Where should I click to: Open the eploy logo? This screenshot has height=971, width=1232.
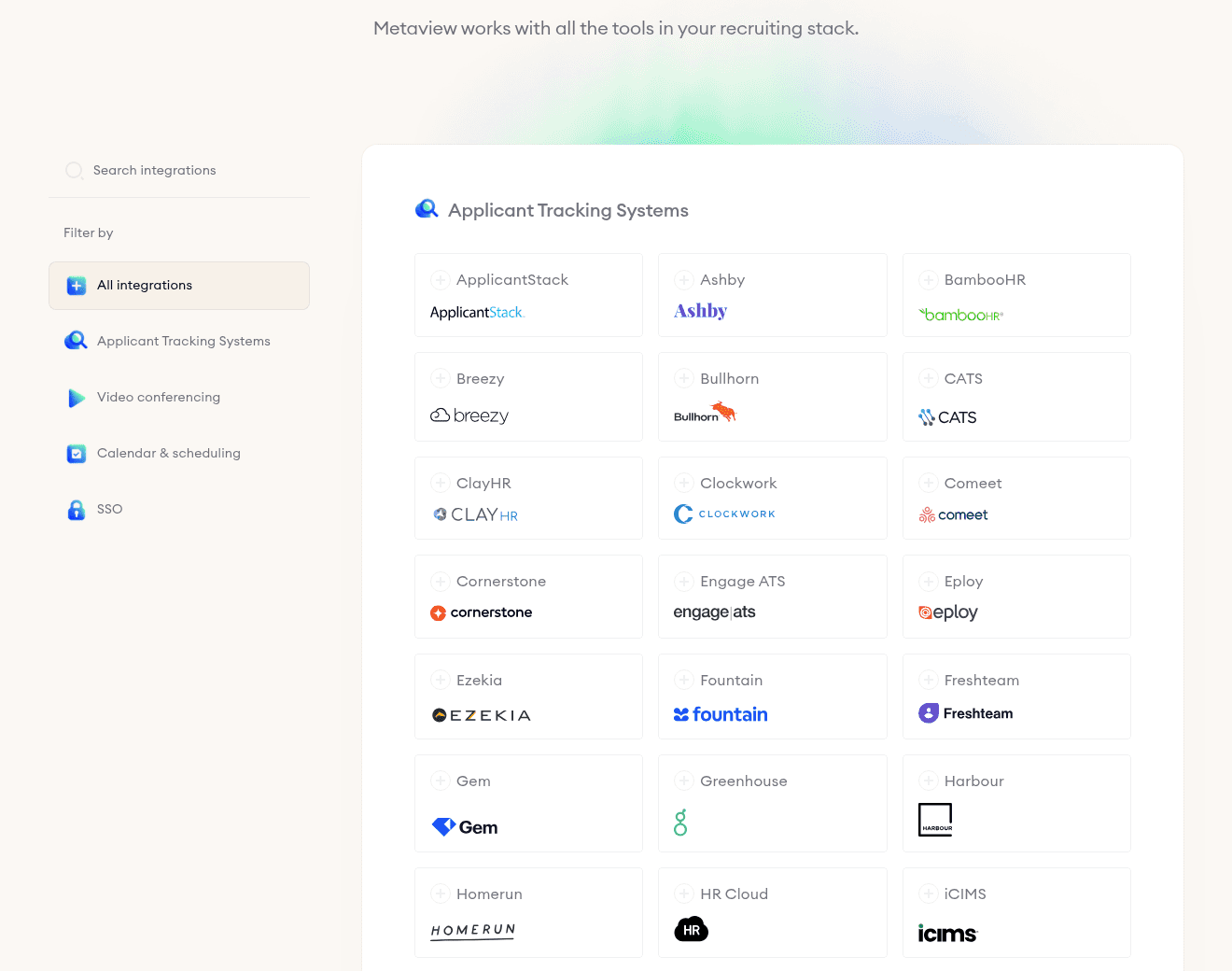pos(948,612)
